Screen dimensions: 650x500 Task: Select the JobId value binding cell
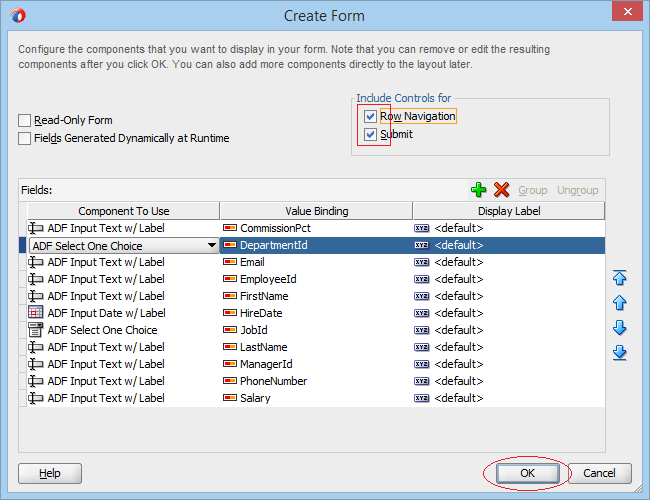(x=316, y=330)
